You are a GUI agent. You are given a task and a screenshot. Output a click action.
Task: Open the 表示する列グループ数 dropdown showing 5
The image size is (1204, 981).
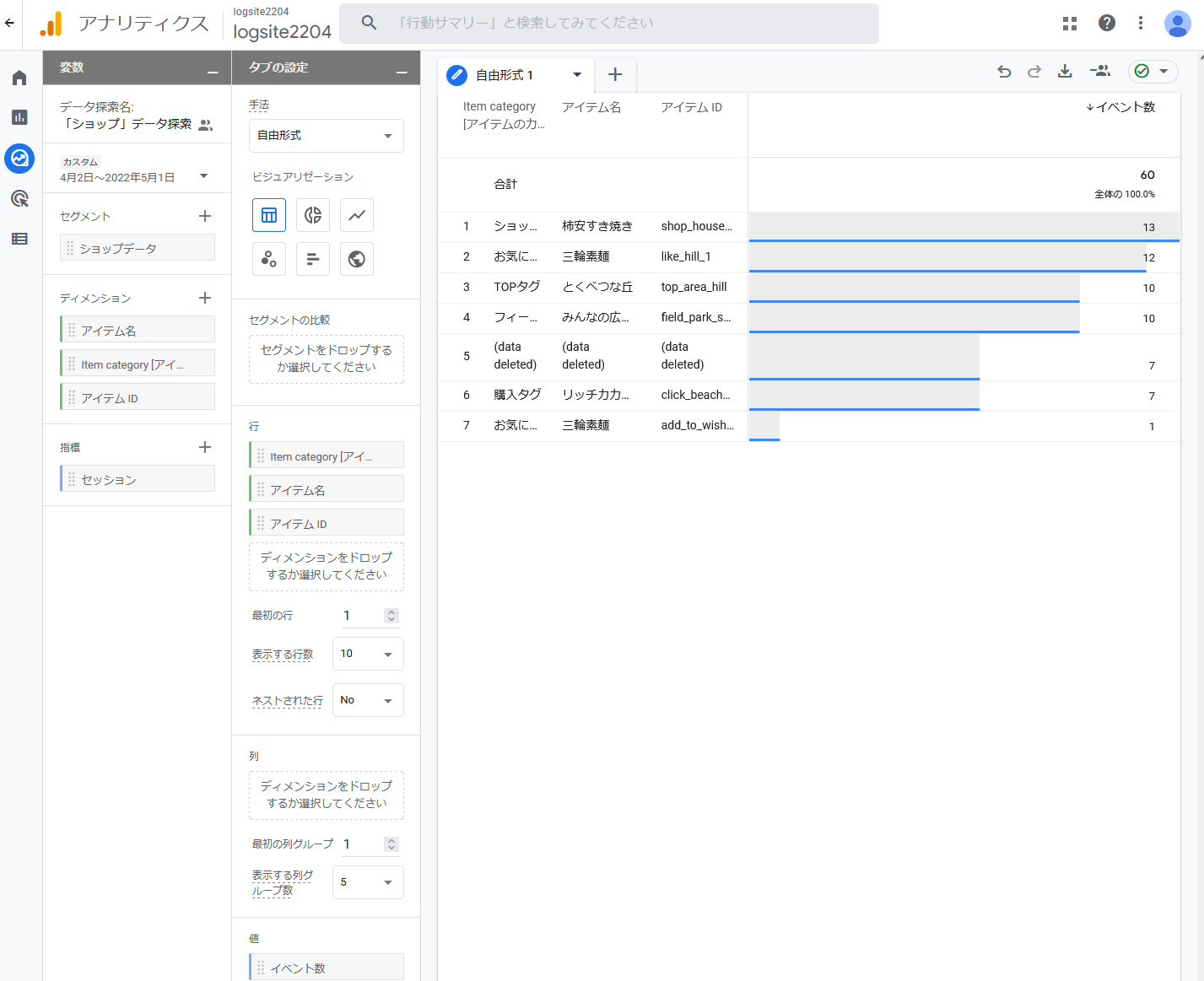[368, 882]
